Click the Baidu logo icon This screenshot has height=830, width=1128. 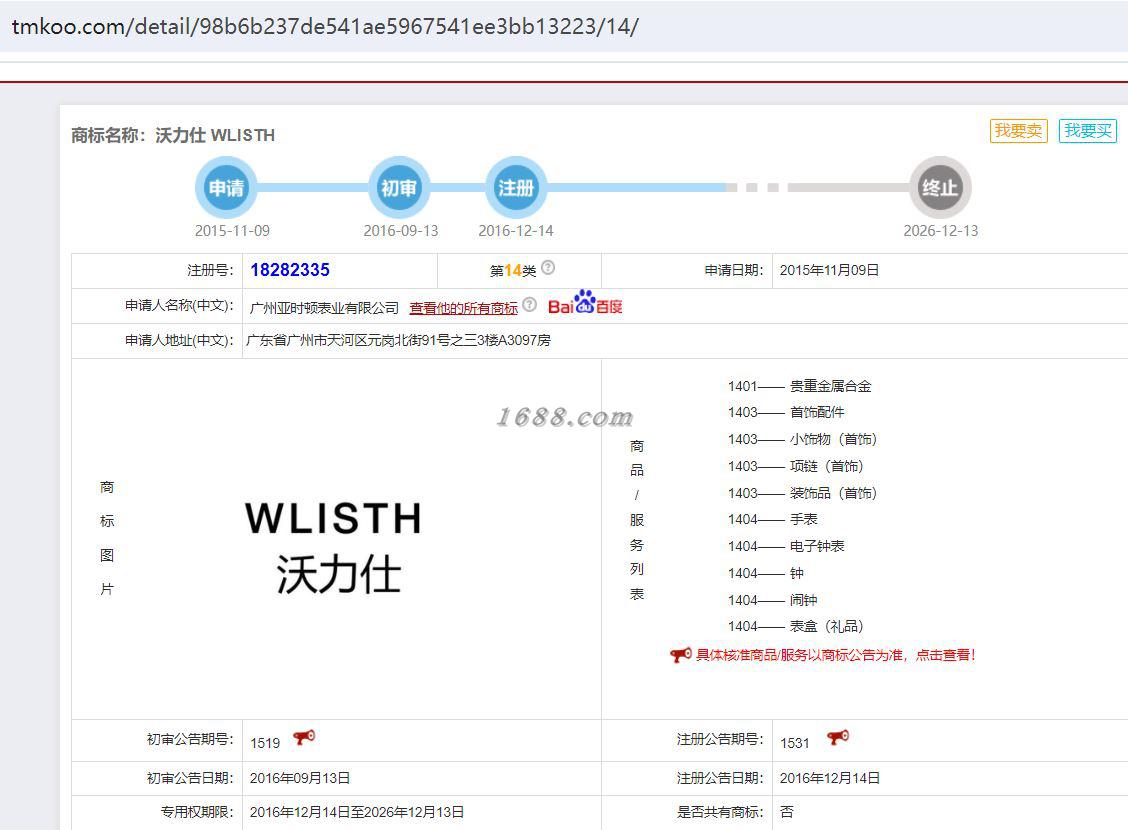point(585,303)
